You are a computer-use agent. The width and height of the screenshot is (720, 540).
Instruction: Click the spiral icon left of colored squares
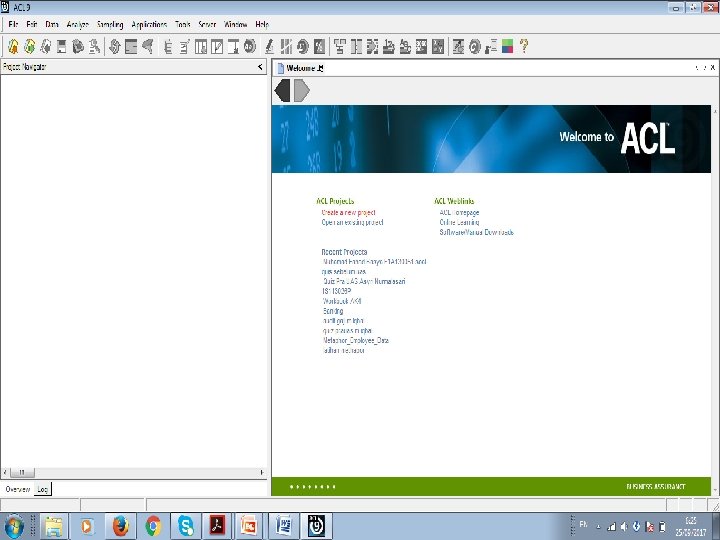coord(475,46)
